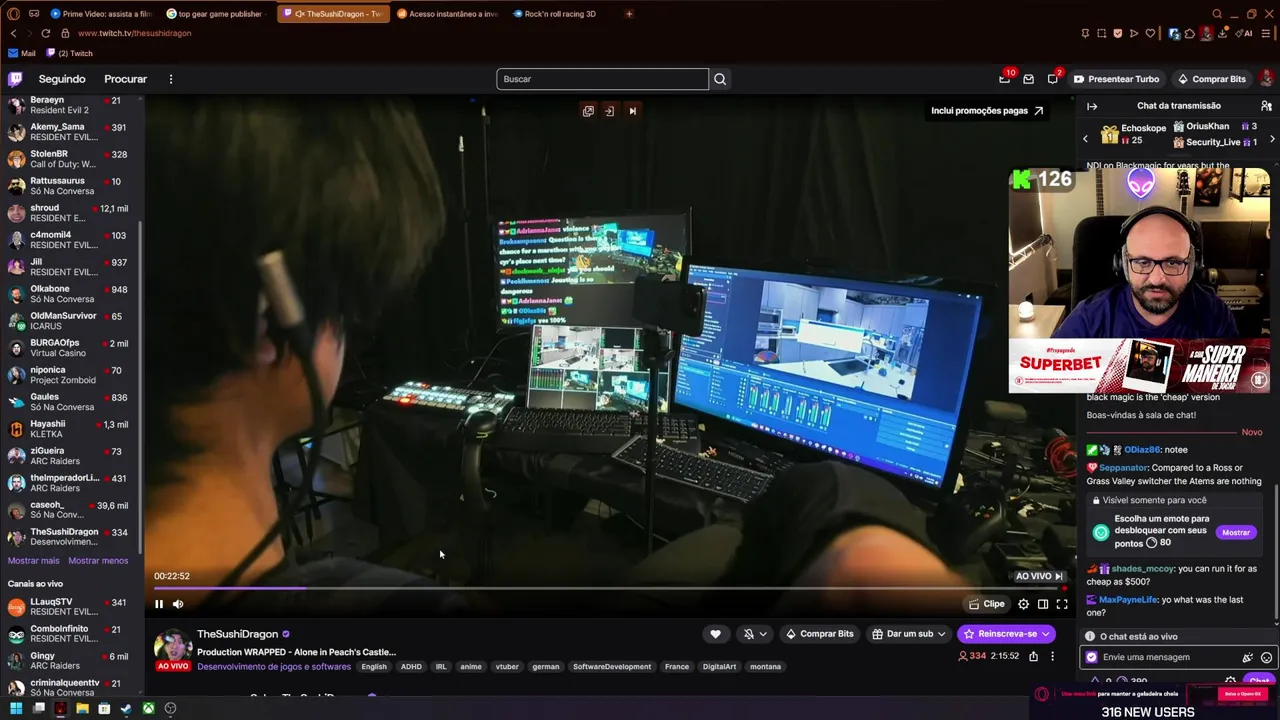
Task: Switch to top gear game publisher tab
Action: pyautogui.click(x=215, y=14)
